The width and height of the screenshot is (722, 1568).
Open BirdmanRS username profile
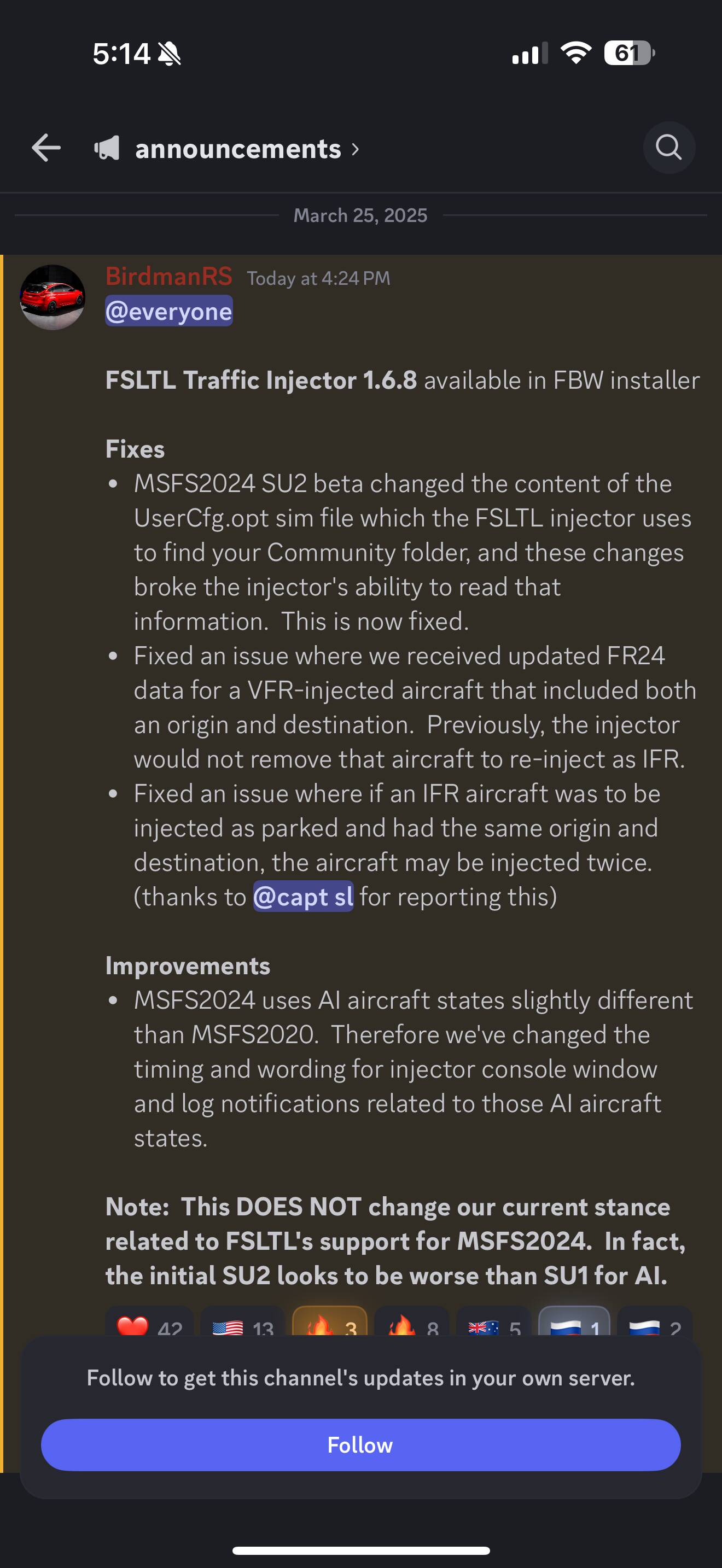click(168, 276)
